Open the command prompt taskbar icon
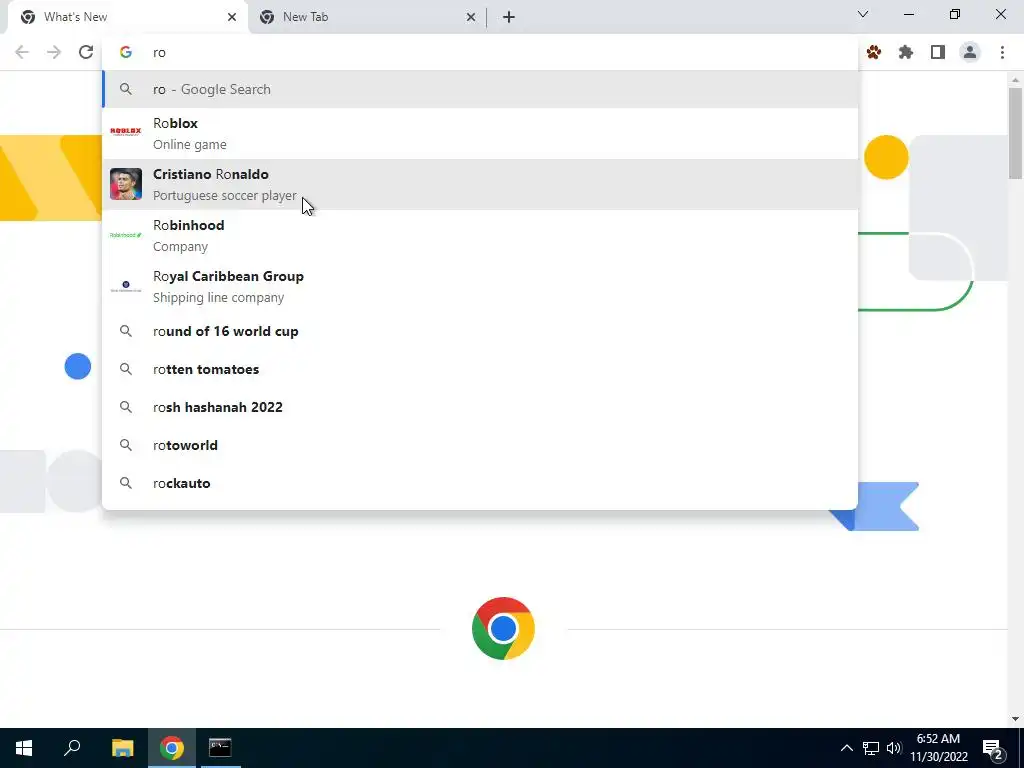The width and height of the screenshot is (1024, 768). click(220, 748)
